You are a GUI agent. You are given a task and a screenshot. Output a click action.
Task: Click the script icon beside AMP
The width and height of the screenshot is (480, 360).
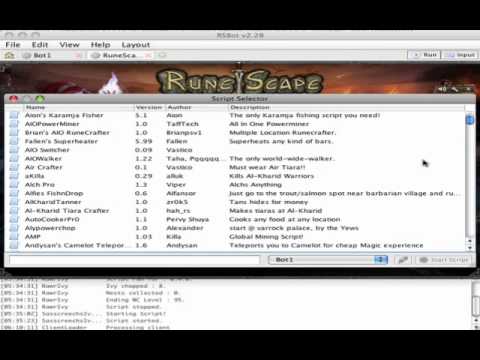14,237
